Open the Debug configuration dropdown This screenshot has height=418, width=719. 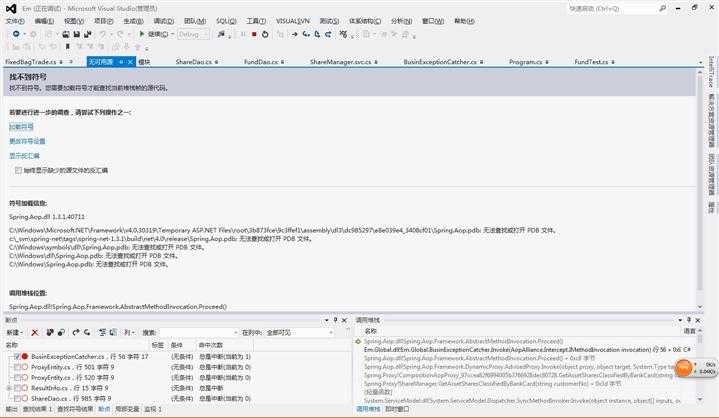(193, 34)
